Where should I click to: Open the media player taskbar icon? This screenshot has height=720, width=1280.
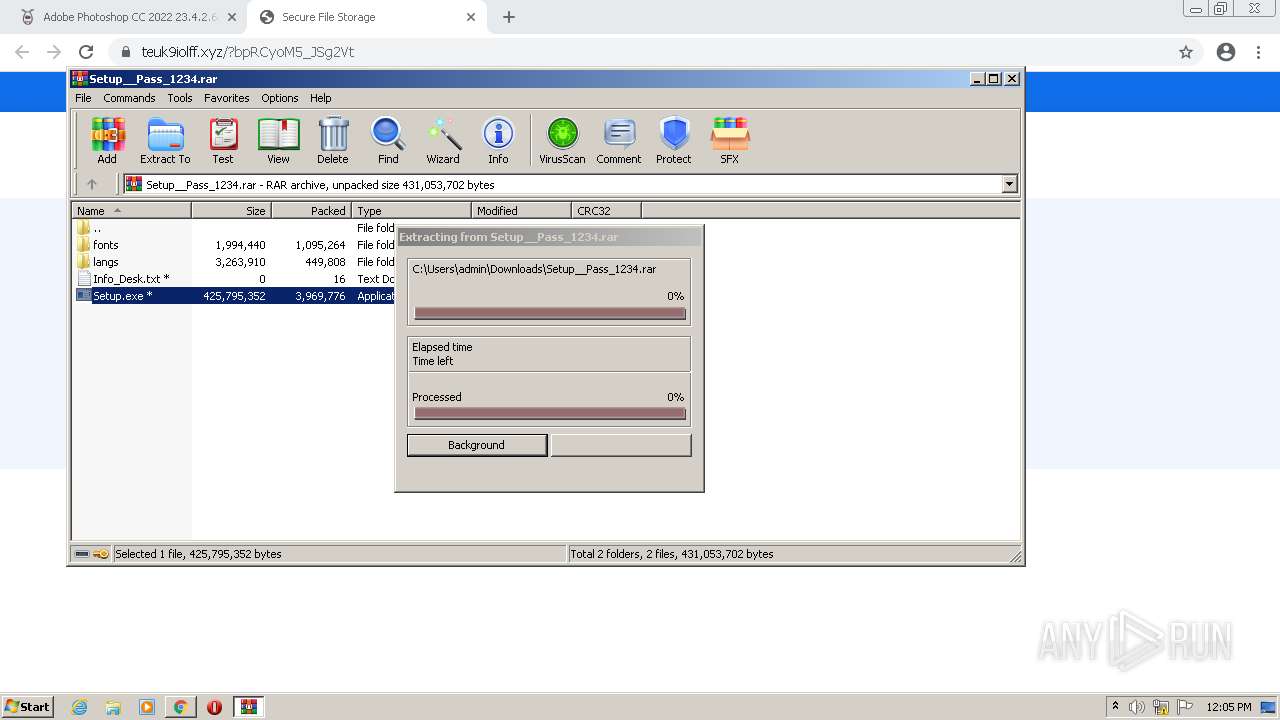tap(147, 707)
